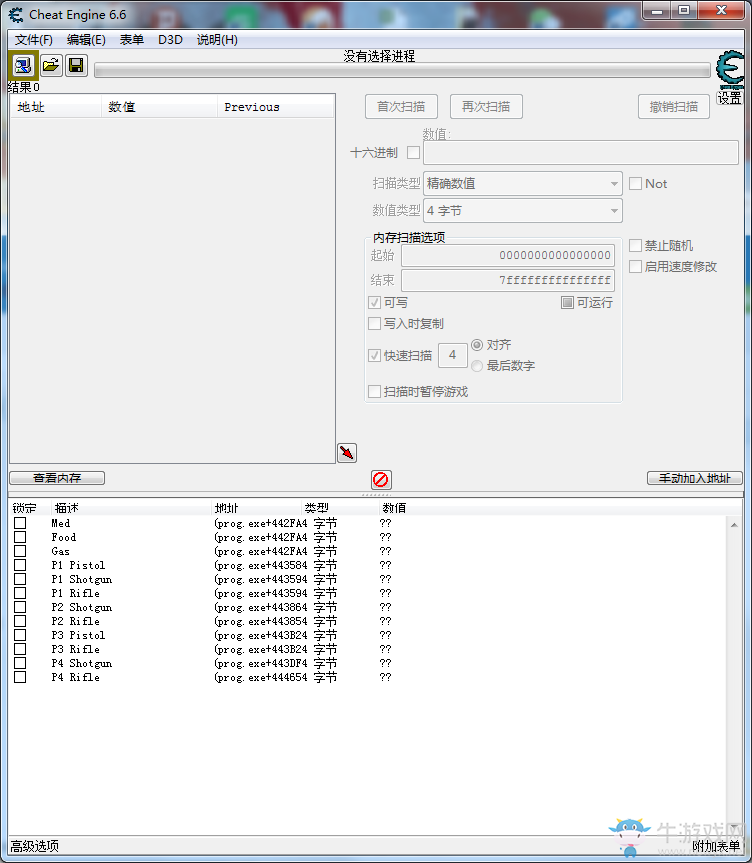752x863 pixels.
Task: Clear address list red circle icon
Action: click(381, 479)
